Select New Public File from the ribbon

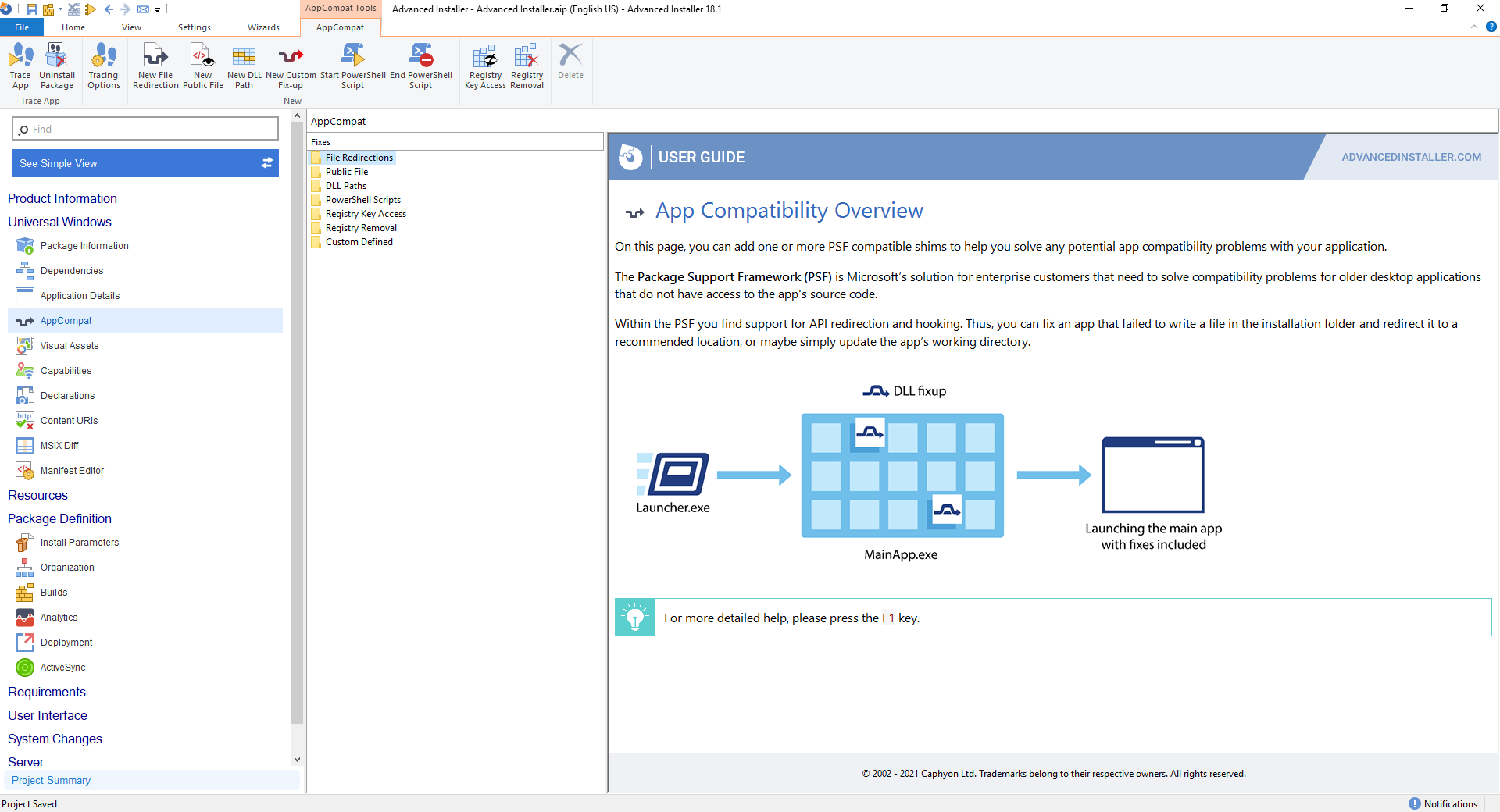tap(202, 66)
